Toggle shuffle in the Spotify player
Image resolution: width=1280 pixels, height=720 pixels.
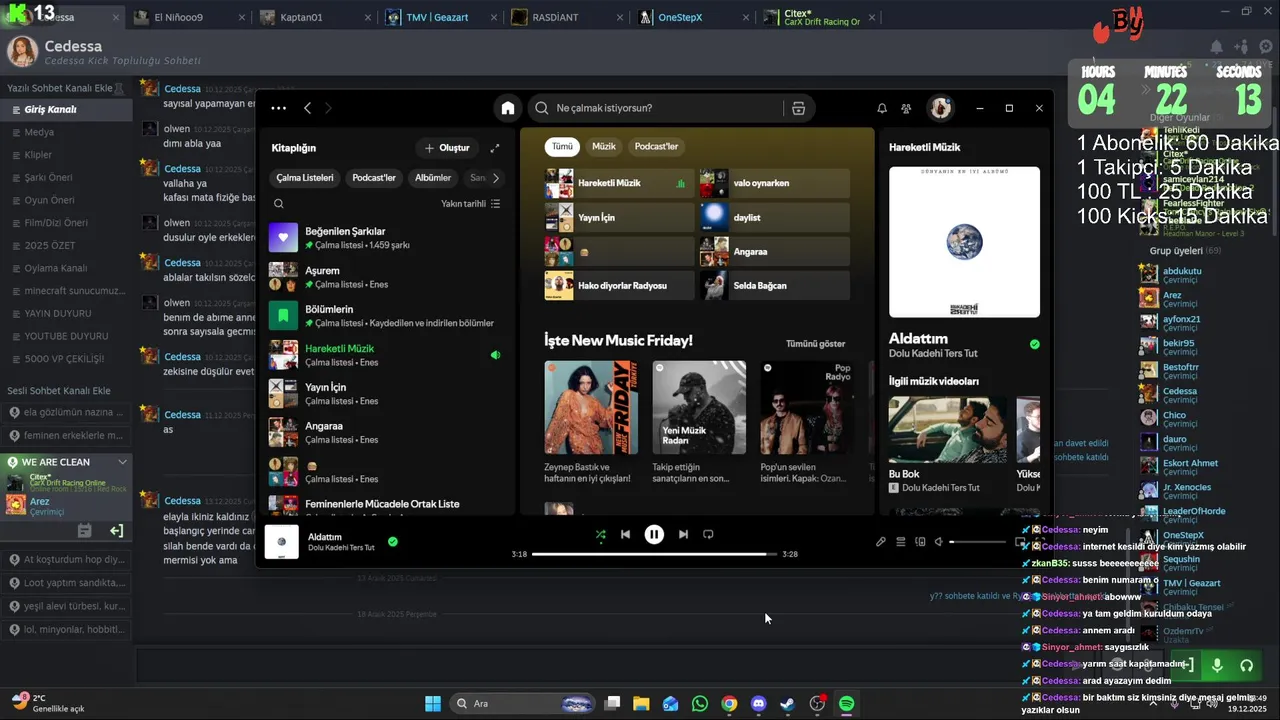click(600, 535)
